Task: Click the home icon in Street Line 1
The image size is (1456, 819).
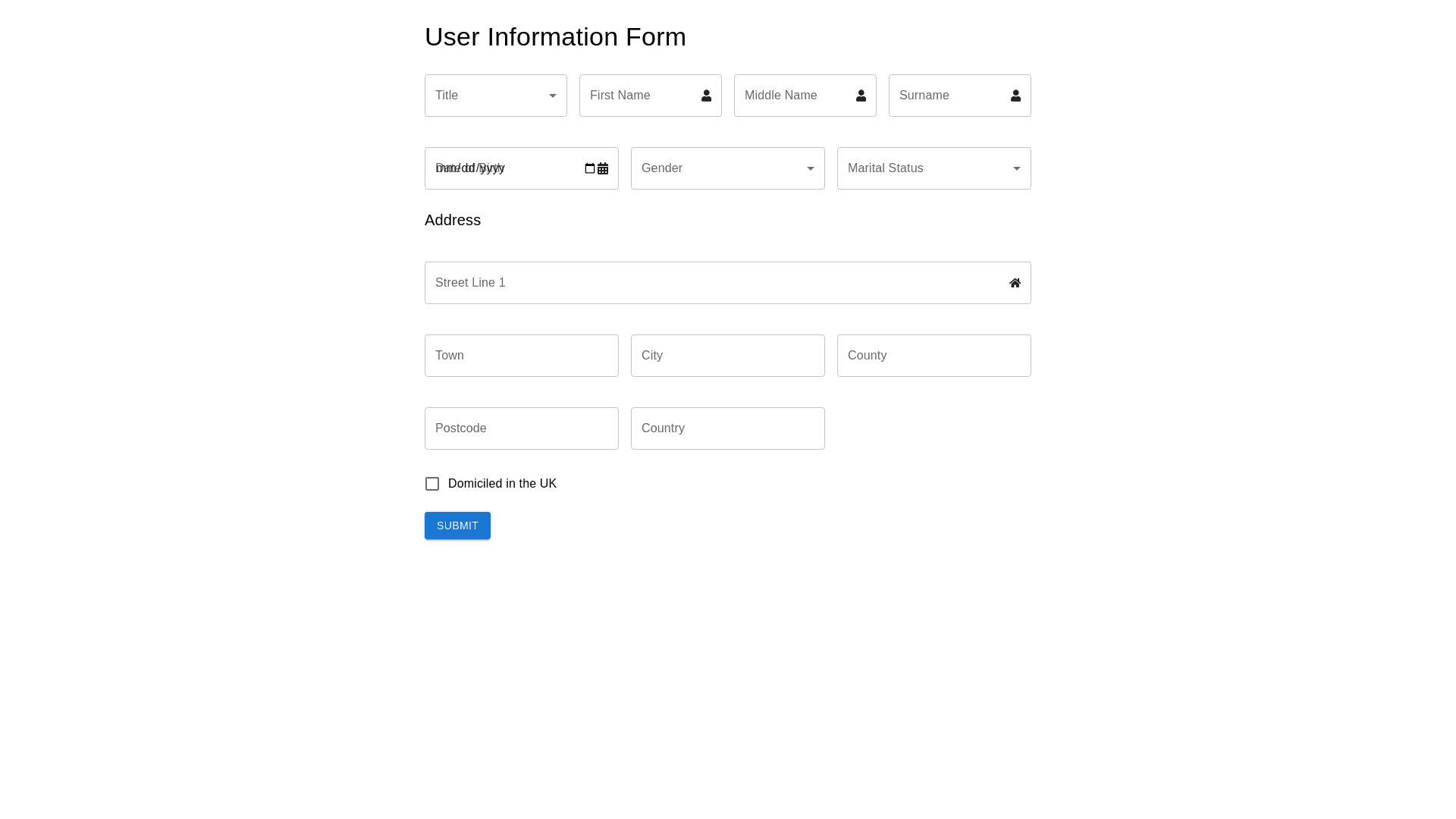Action: (x=1015, y=283)
